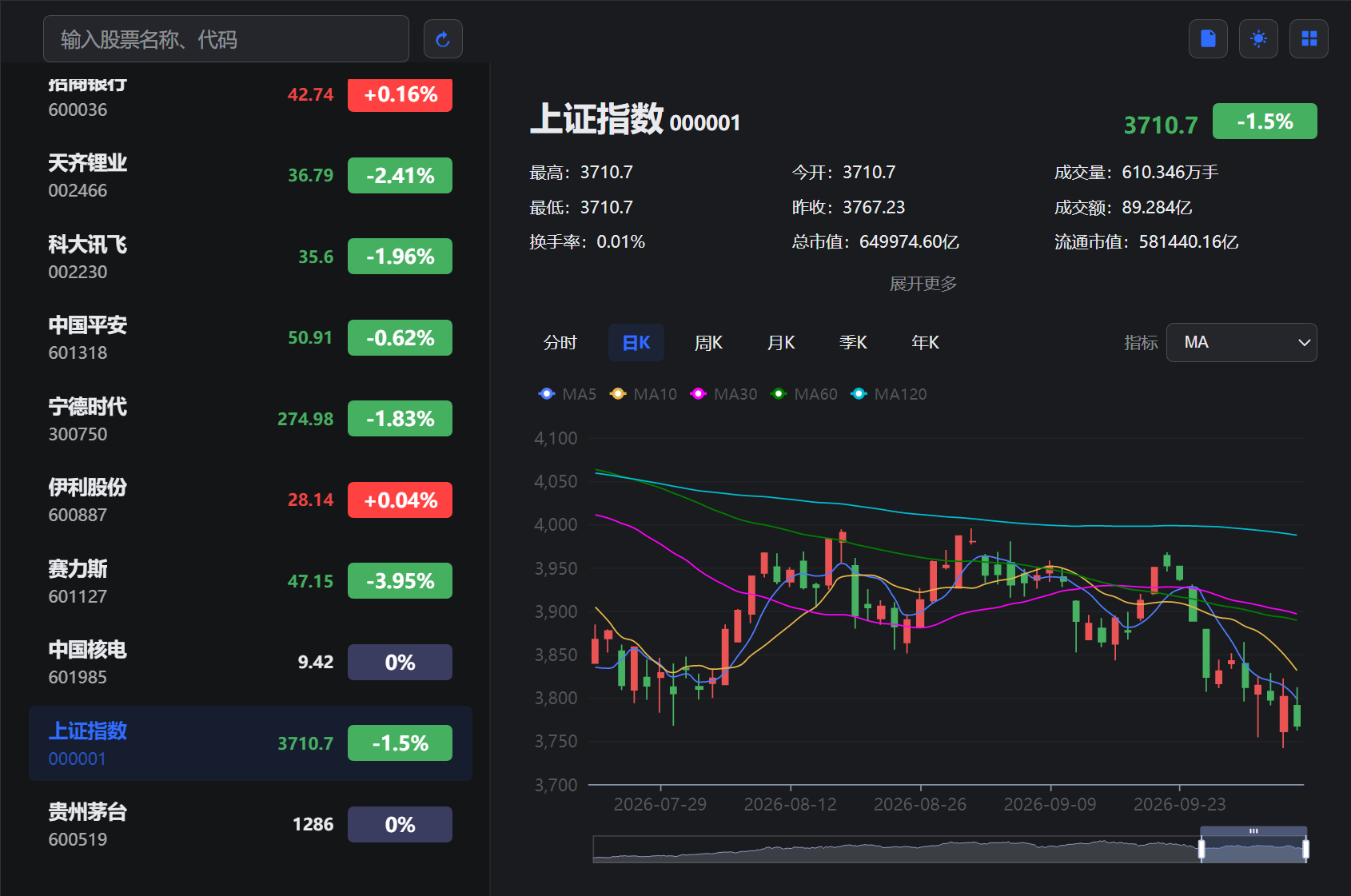Click the 总市值: 649974.60亿 value
Screen dimensions: 1351x896
(875, 242)
